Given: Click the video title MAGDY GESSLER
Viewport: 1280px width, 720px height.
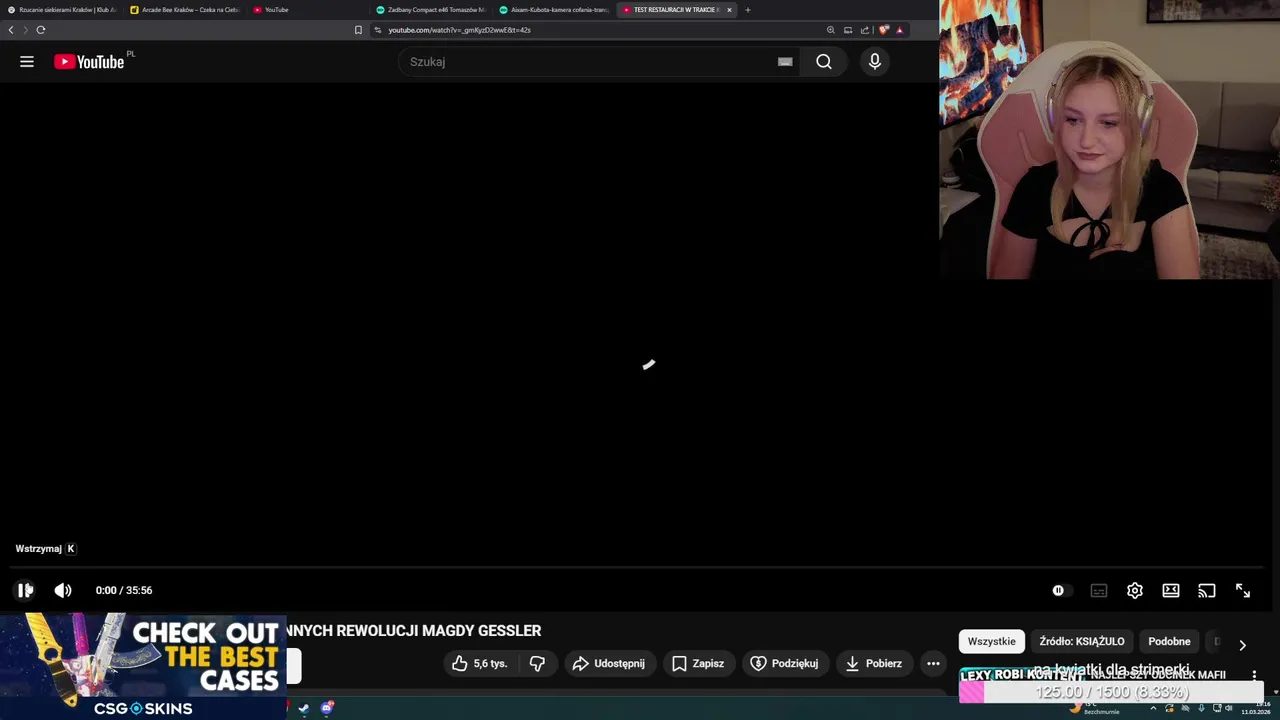Looking at the screenshot, I should [x=414, y=631].
